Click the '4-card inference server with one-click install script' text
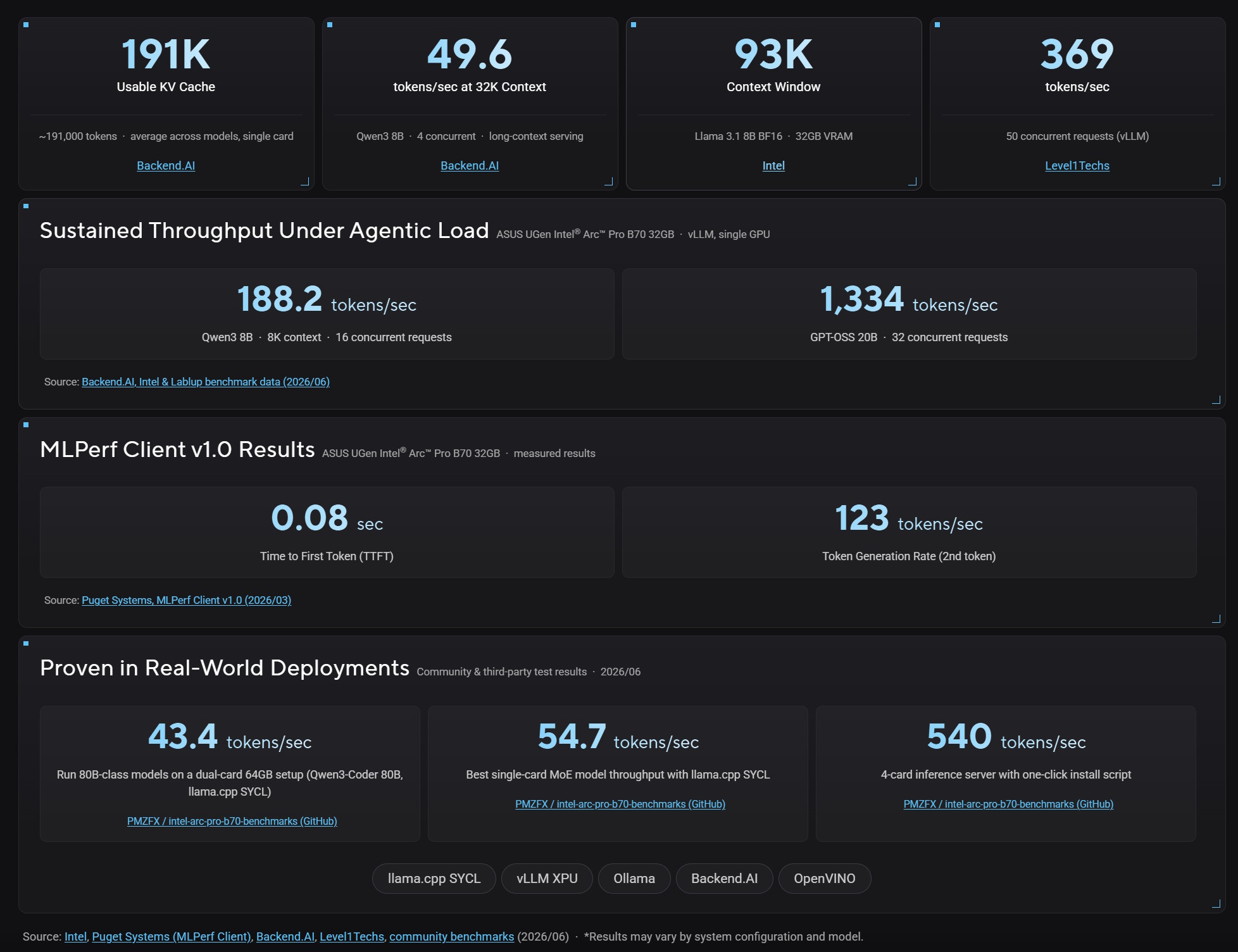Screen dimensions: 1238x952 pyautogui.click(x=1006, y=775)
